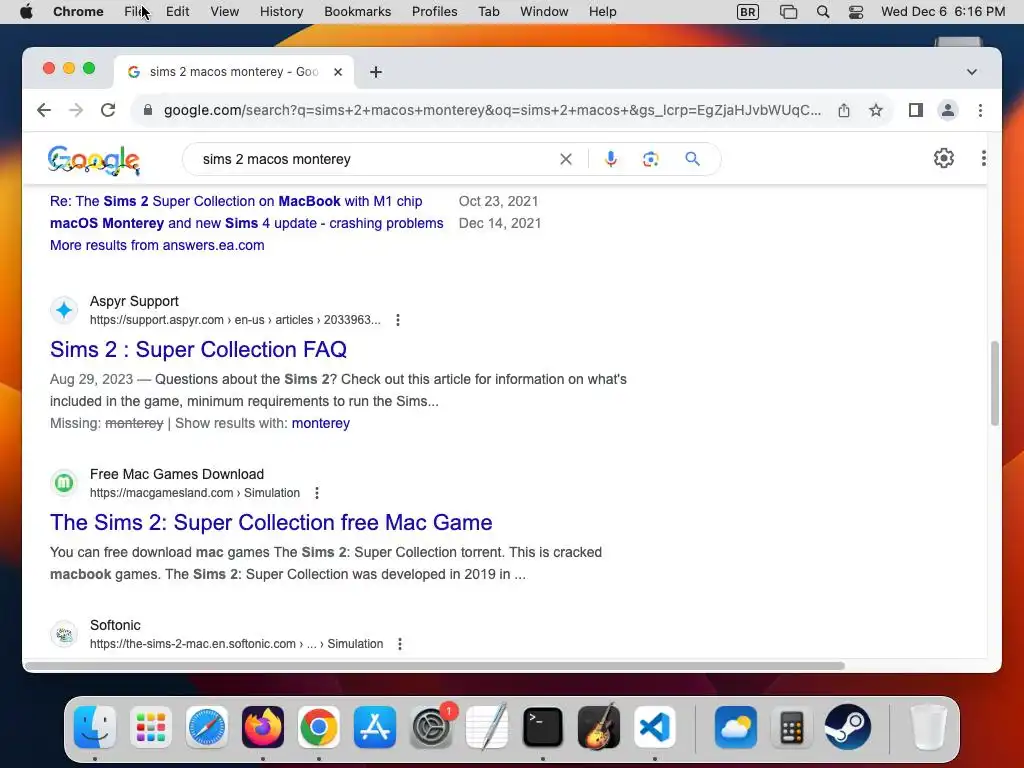Open App Store from the dock

coord(375,727)
